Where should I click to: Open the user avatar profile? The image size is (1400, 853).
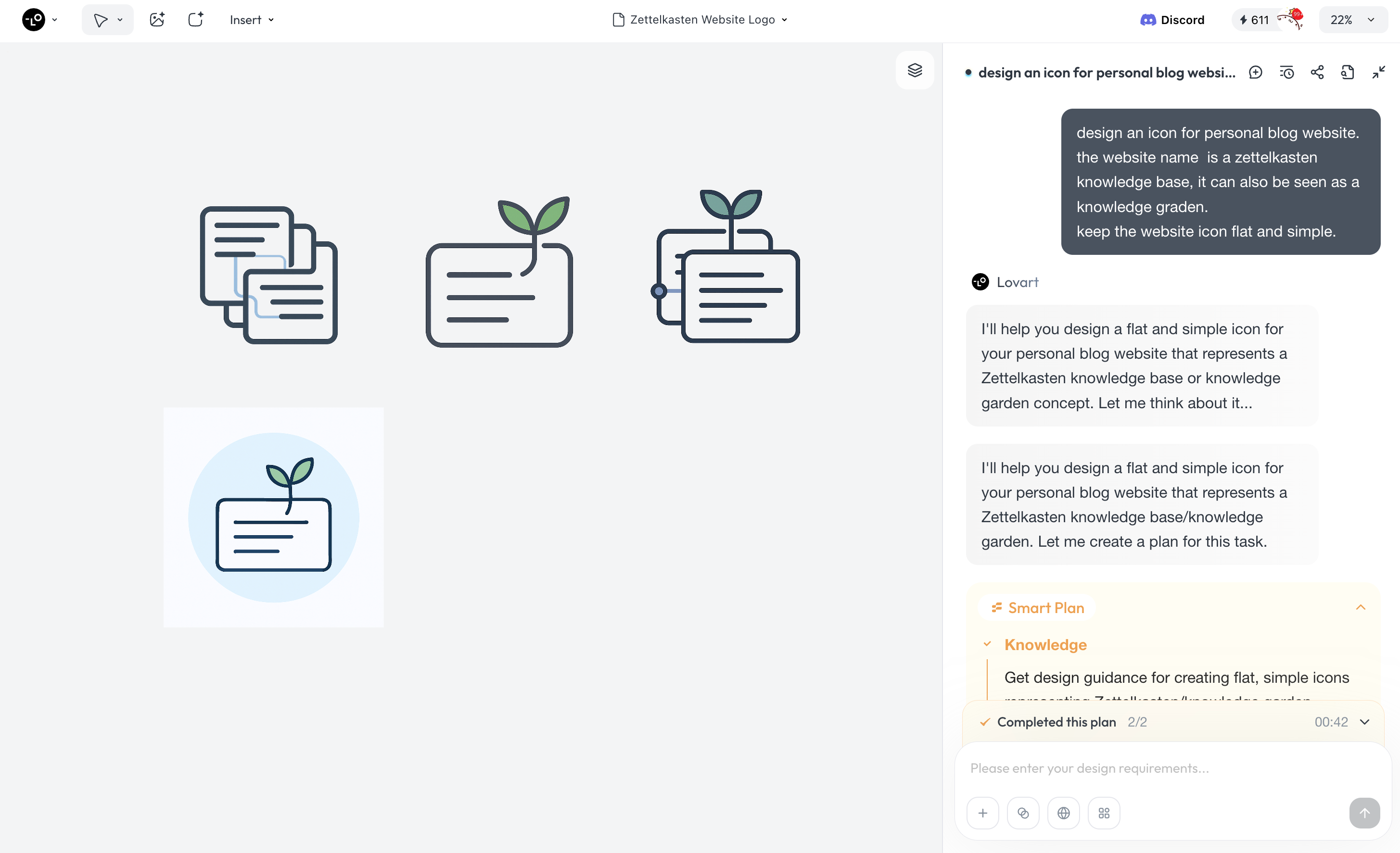tap(1290, 19)
